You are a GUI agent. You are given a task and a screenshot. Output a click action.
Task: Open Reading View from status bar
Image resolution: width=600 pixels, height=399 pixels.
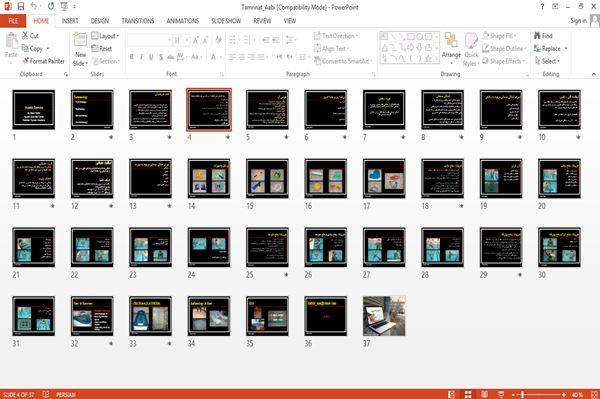(484, 394)
